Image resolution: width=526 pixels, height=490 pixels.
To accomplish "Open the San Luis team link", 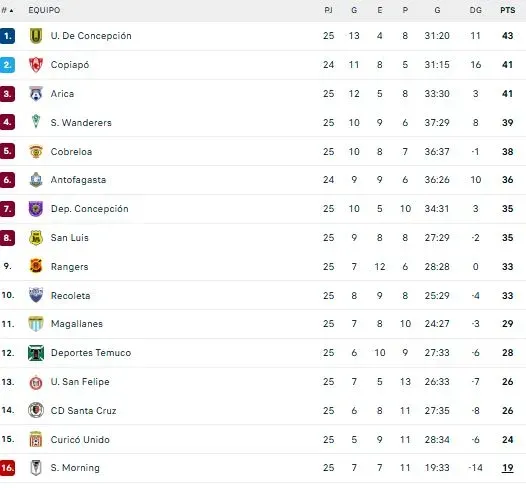I will (69, 237).
